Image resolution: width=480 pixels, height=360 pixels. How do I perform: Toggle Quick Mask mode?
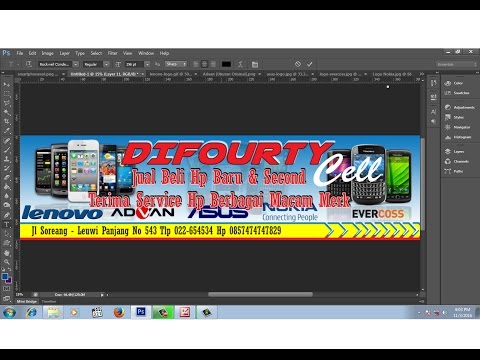click(6, 289)
